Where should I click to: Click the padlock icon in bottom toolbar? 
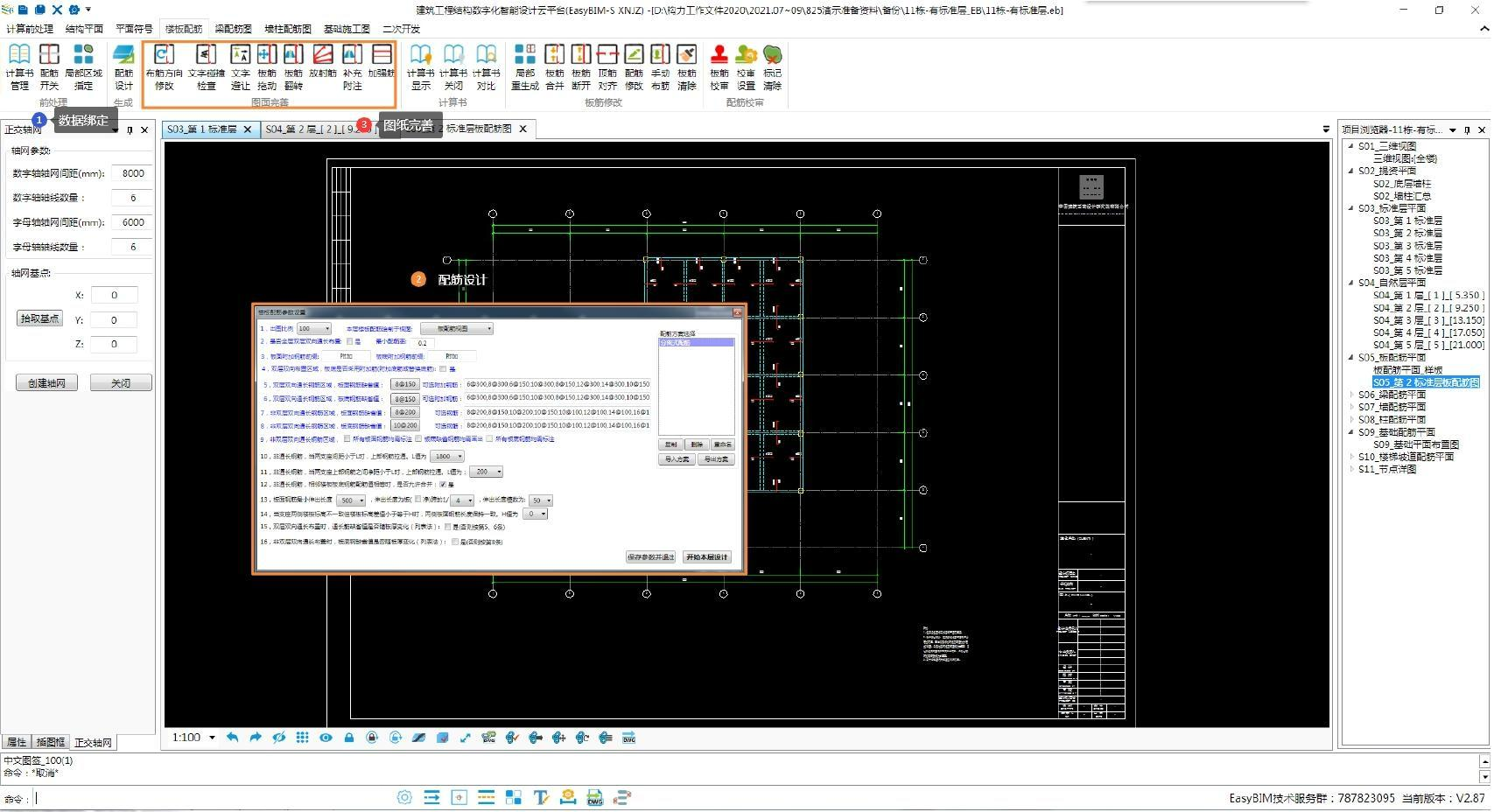[348, 738]
